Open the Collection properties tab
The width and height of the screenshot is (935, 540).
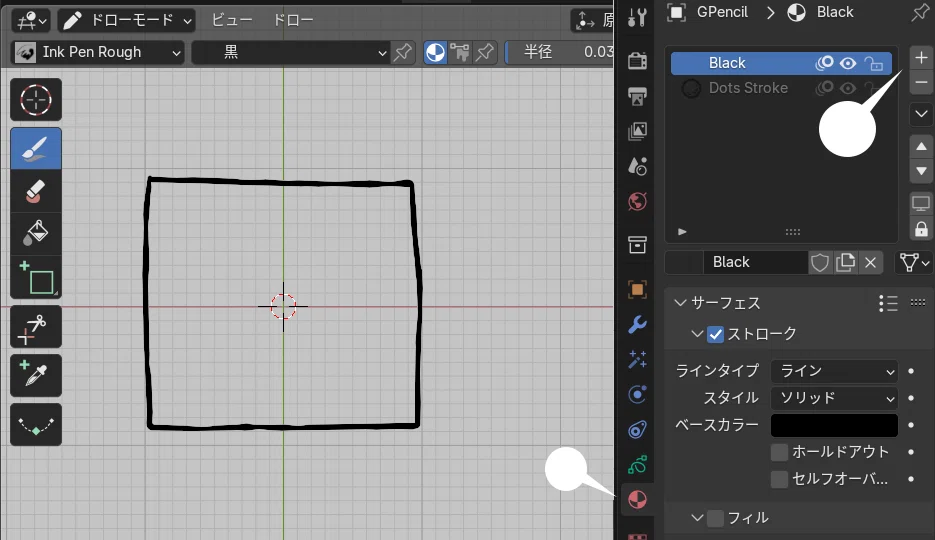pyautogui.click(x=637, y=244)
